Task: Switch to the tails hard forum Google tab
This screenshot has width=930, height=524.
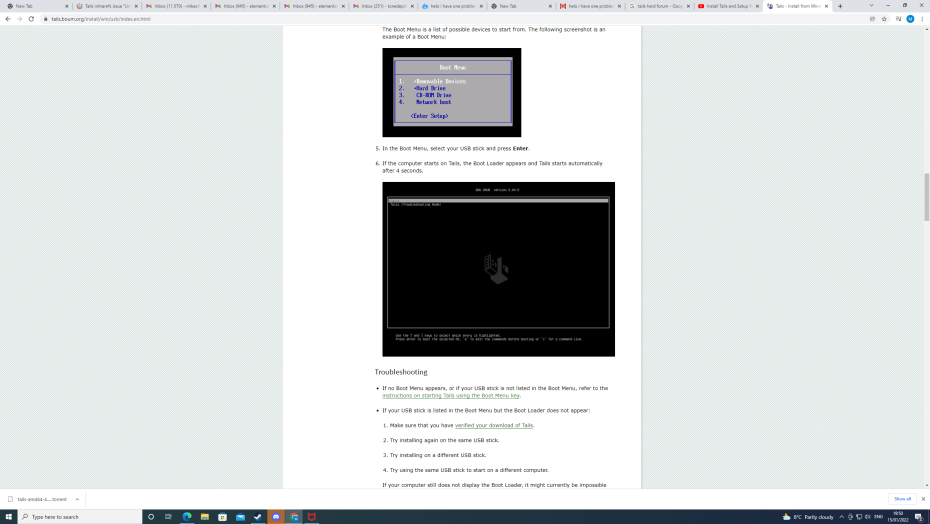Action: point(659,6)
